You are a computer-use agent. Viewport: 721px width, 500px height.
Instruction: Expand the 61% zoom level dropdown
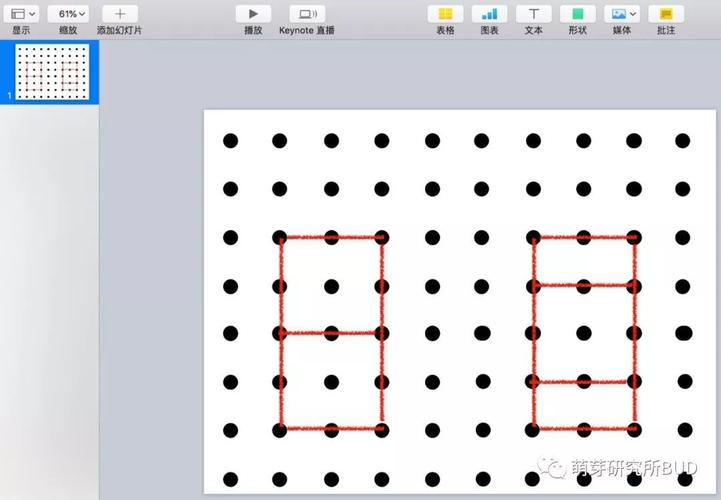click(x=67, y=14)
